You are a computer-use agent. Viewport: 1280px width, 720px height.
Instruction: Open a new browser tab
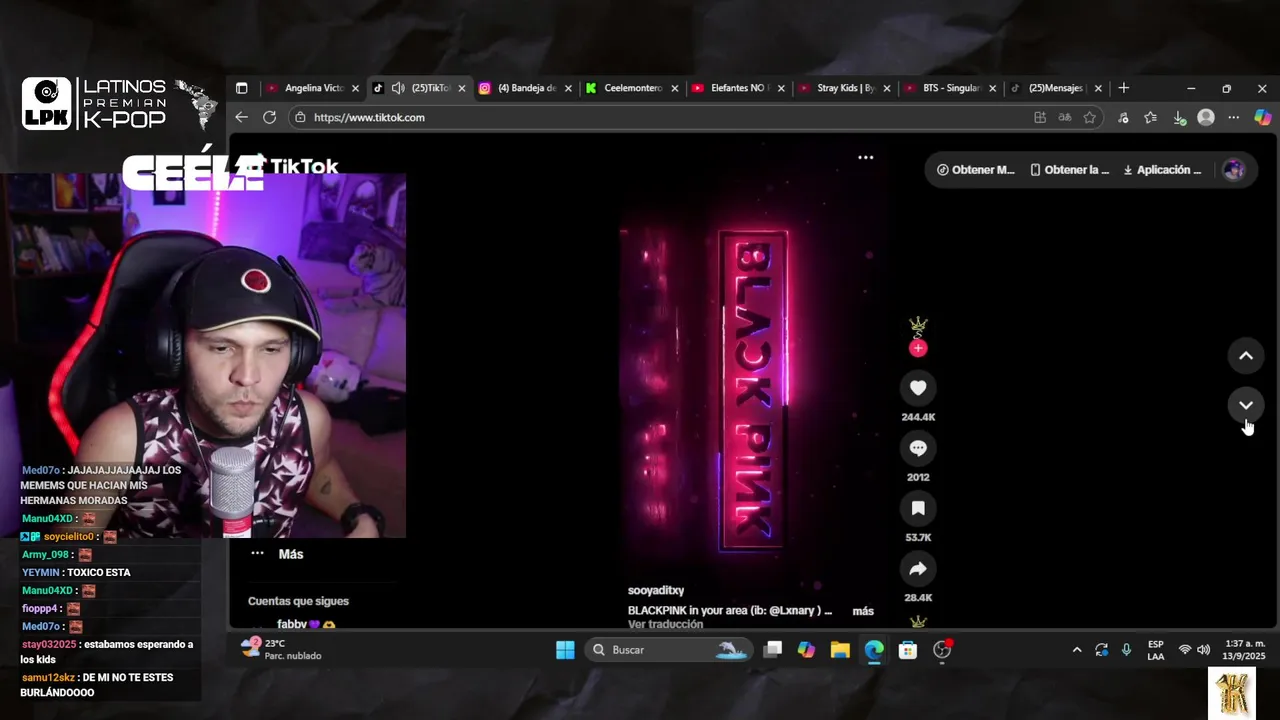click(1124, 88)
